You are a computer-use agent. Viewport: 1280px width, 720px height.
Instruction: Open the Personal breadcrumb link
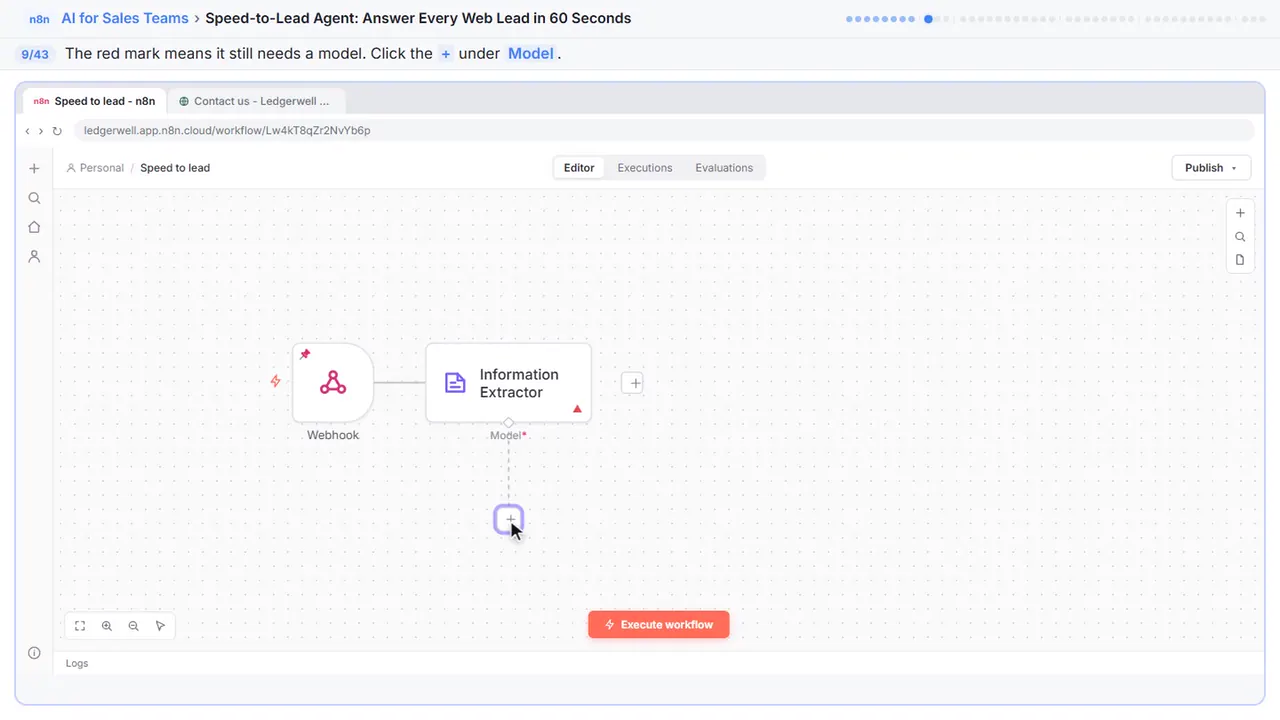(x=95, y=168)
